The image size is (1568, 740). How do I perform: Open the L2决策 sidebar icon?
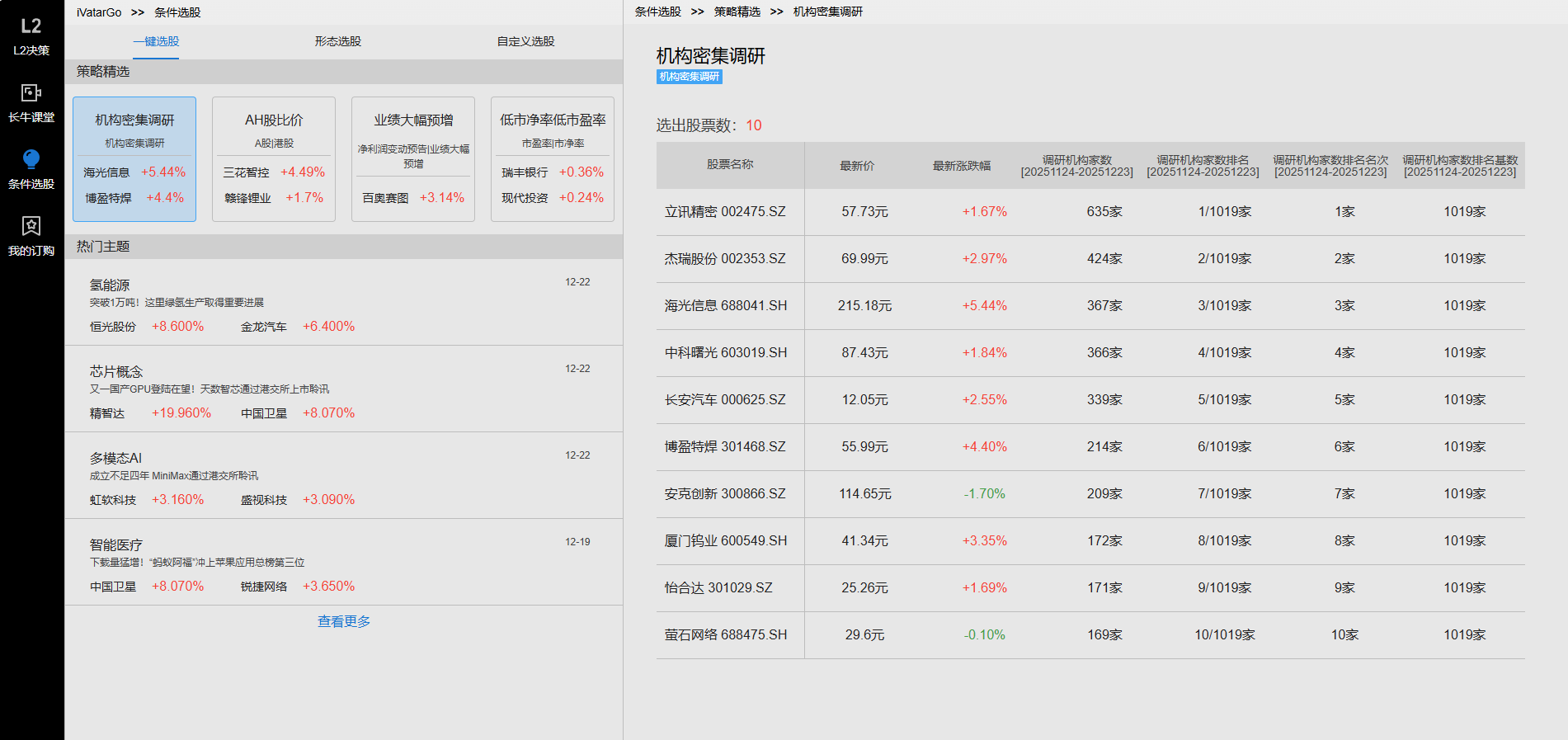point(31,36)
